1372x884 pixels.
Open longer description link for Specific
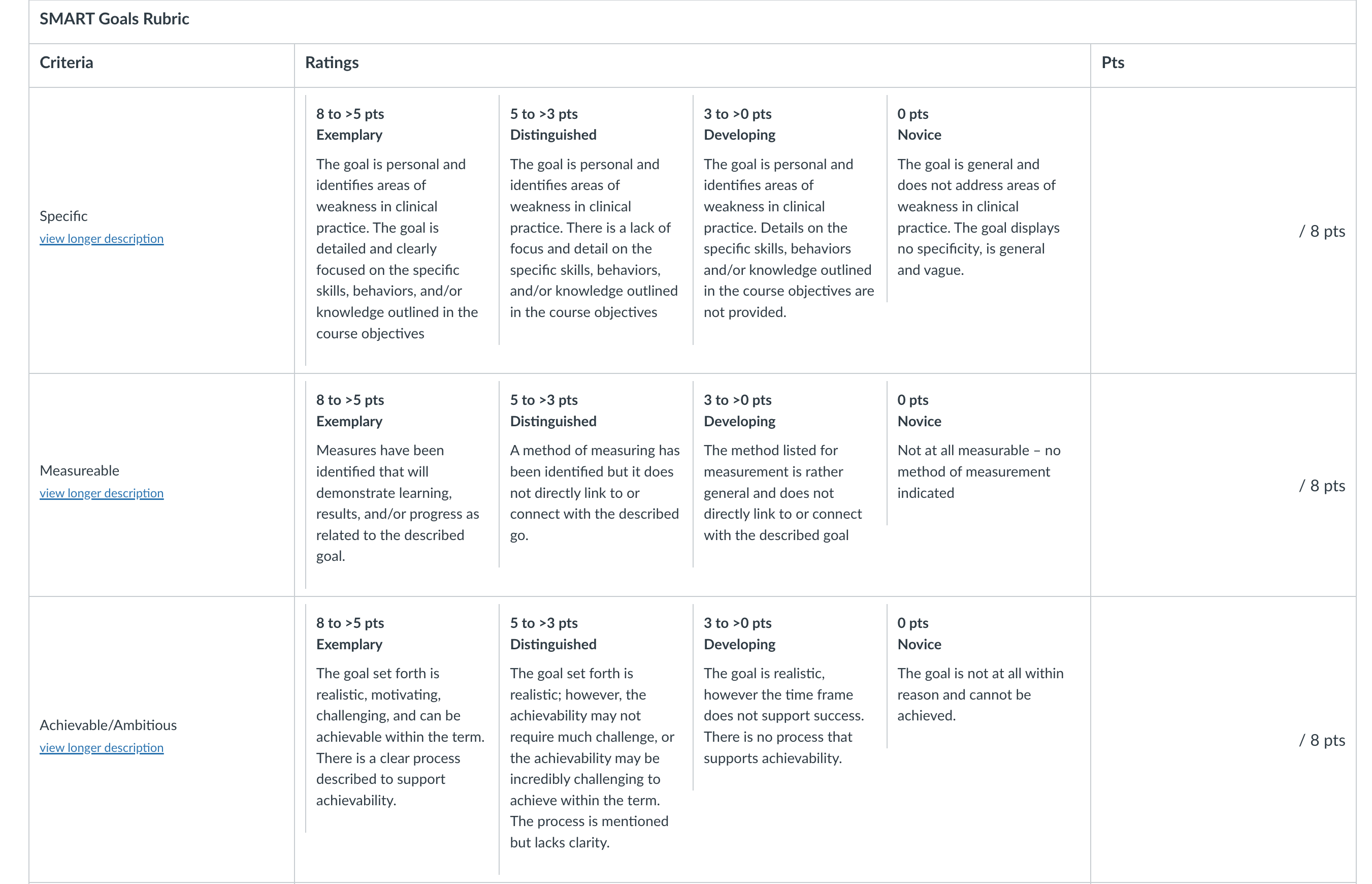[102, 238]
